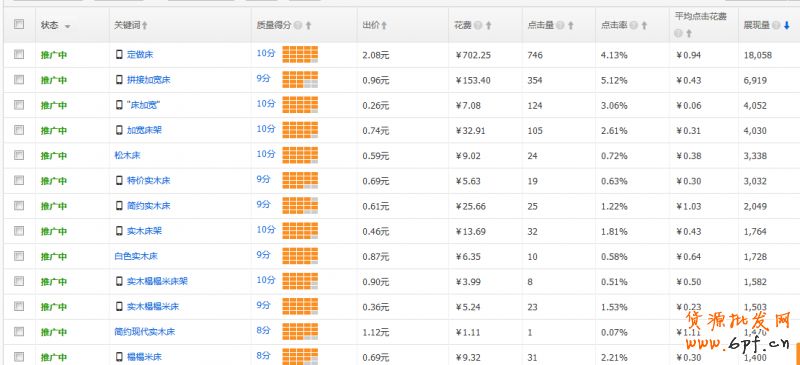
Task: Click blue sort arrow on 展现量
Action: point(787,25)
